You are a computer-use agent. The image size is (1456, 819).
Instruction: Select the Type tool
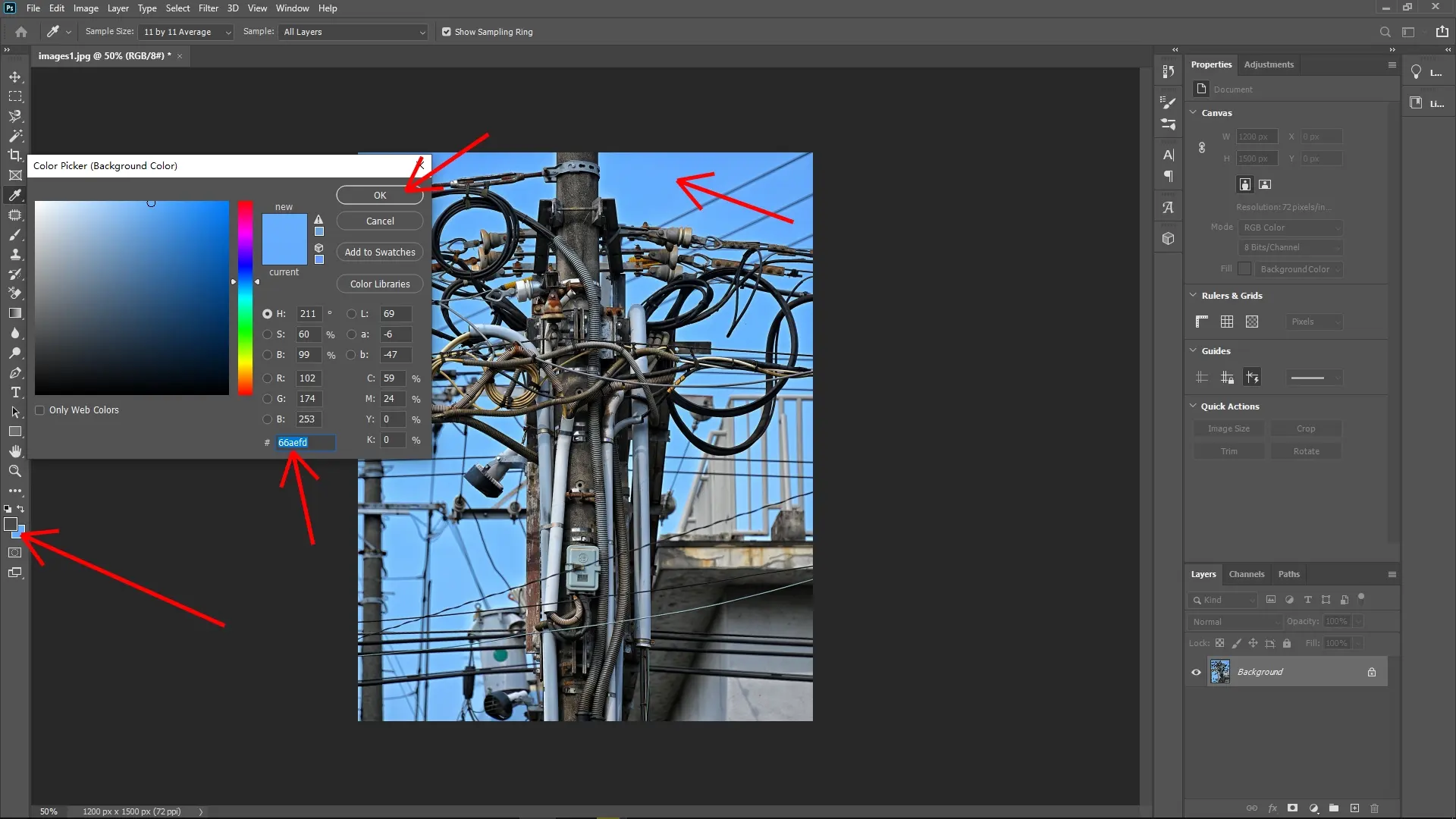[15, 392]
